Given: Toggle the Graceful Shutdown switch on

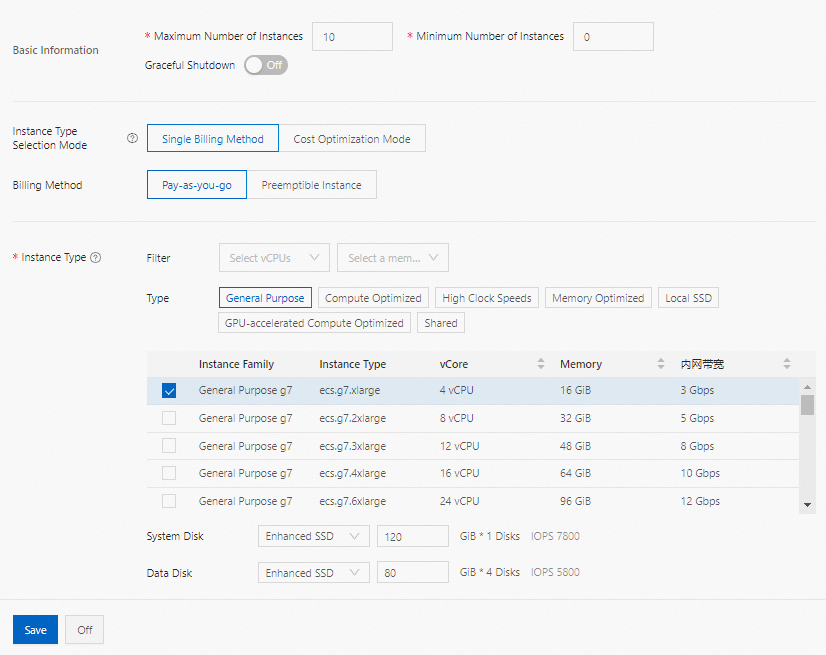Looking at the screenshot, I should 265,65.
